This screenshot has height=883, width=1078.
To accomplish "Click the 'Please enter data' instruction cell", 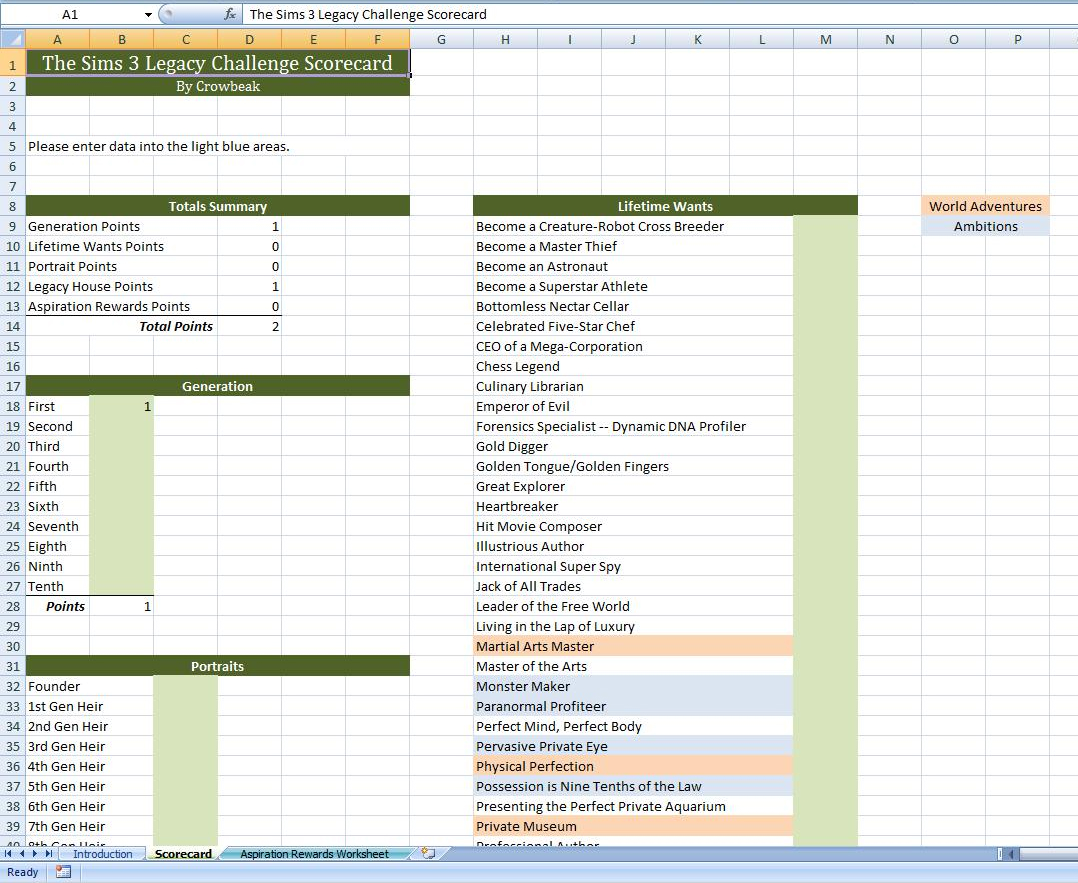I will (159, 146).
